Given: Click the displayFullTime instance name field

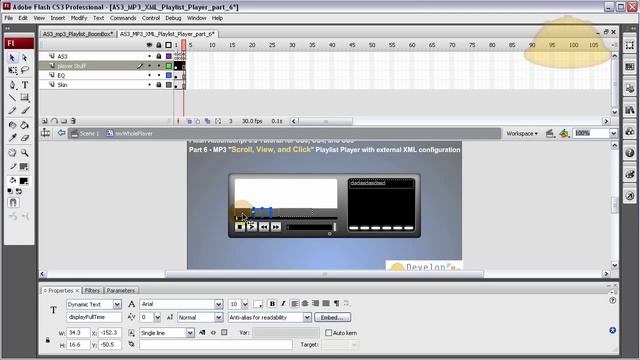Looking at the screenshot, I should 94,317.
